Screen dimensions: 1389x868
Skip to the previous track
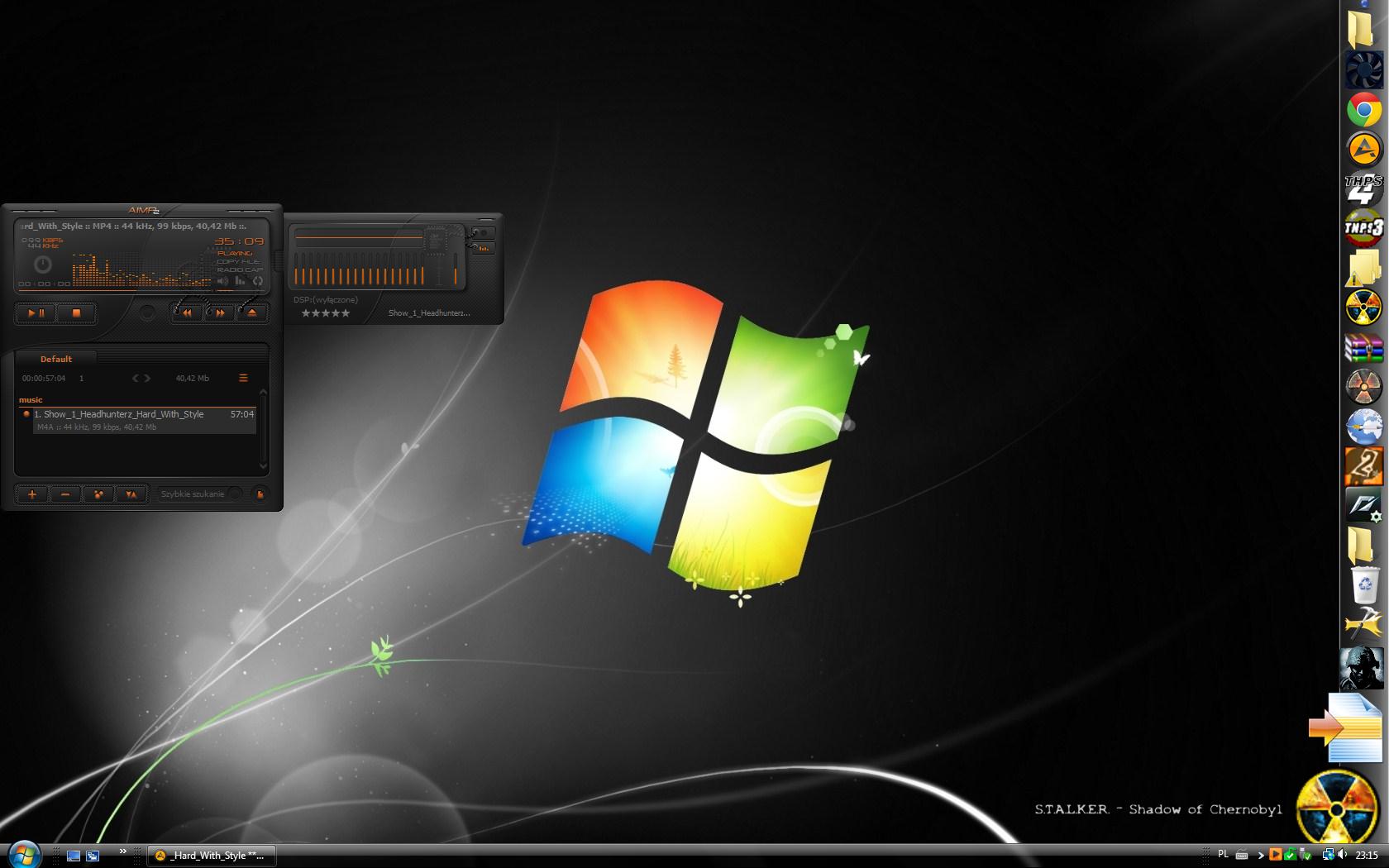188,312
